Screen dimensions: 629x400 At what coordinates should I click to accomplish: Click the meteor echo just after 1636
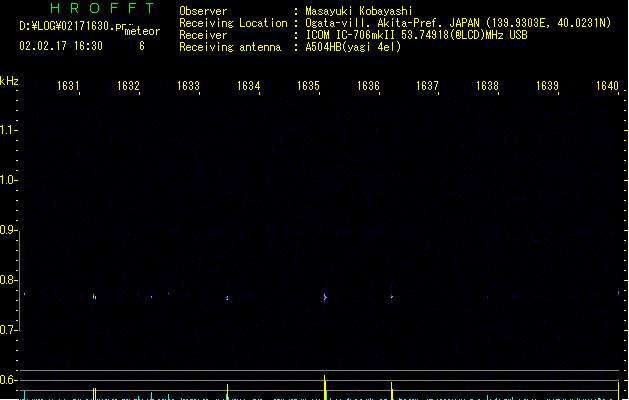pyautogui.click(x=392, y=296)
